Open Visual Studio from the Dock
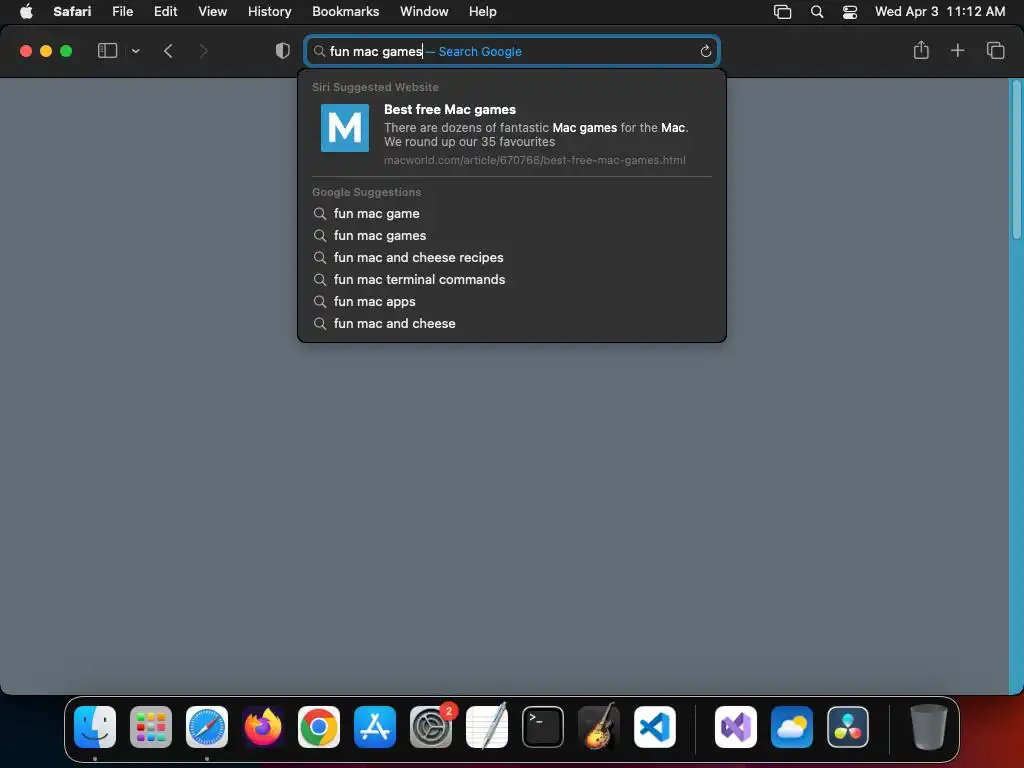Screen dimensions: 1024x768 (736, 727)
